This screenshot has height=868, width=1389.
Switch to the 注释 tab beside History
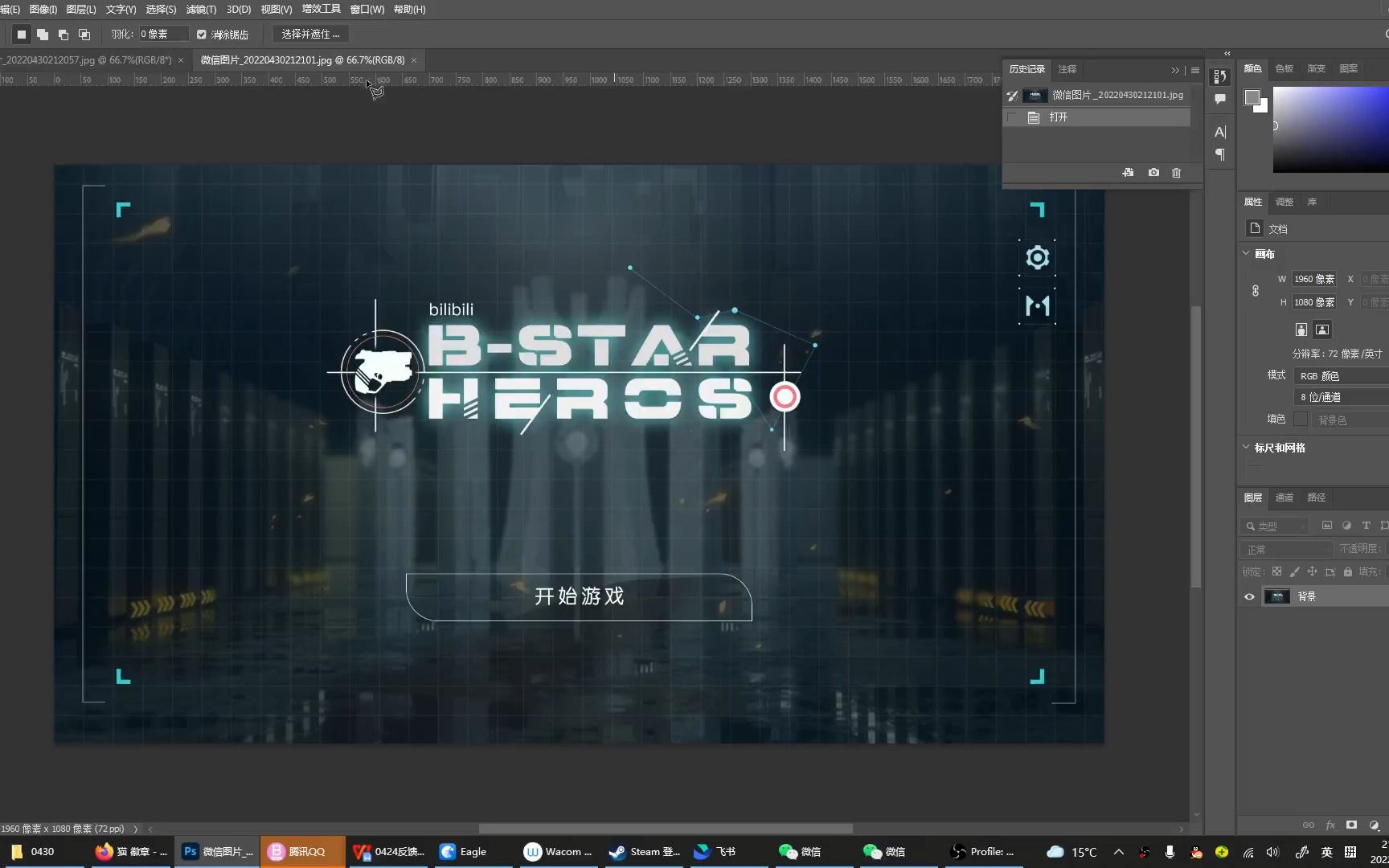click(1067, 69)
